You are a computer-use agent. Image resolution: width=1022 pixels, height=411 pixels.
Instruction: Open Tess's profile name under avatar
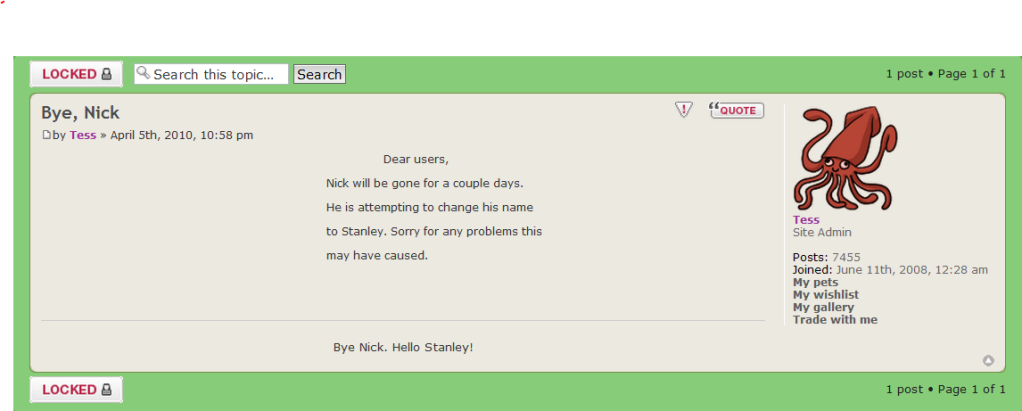(806, 220)
